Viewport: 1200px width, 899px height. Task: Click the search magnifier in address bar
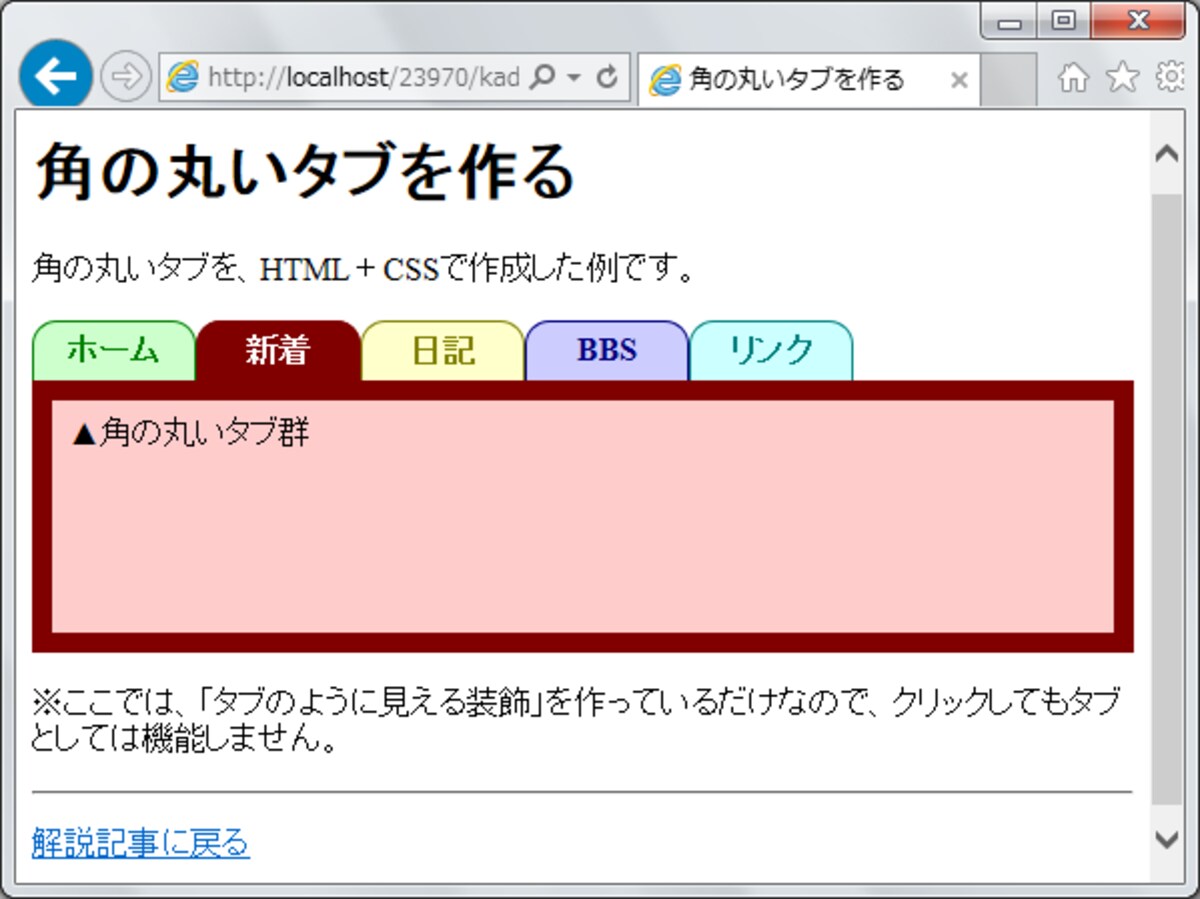point(541,78)
